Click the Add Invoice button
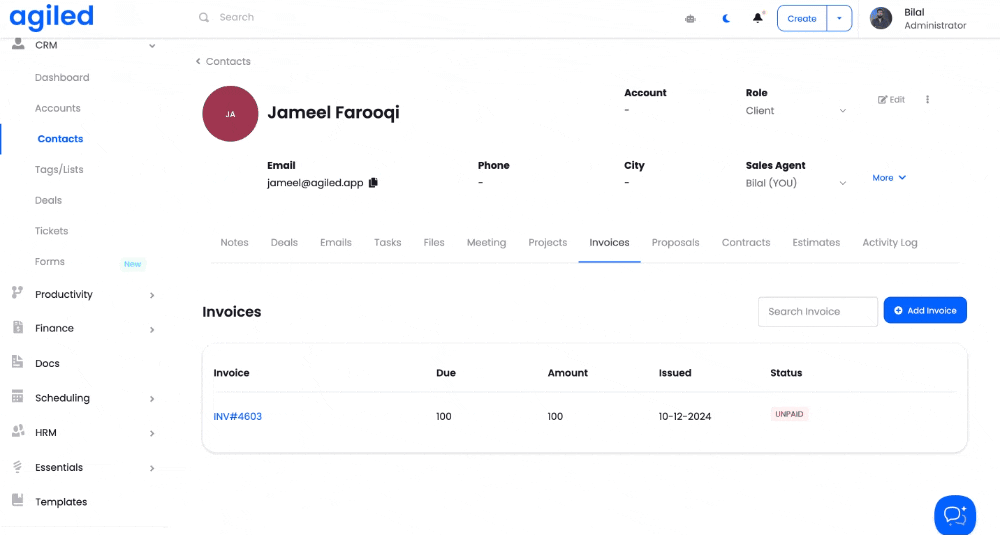 tap(925, 311)
